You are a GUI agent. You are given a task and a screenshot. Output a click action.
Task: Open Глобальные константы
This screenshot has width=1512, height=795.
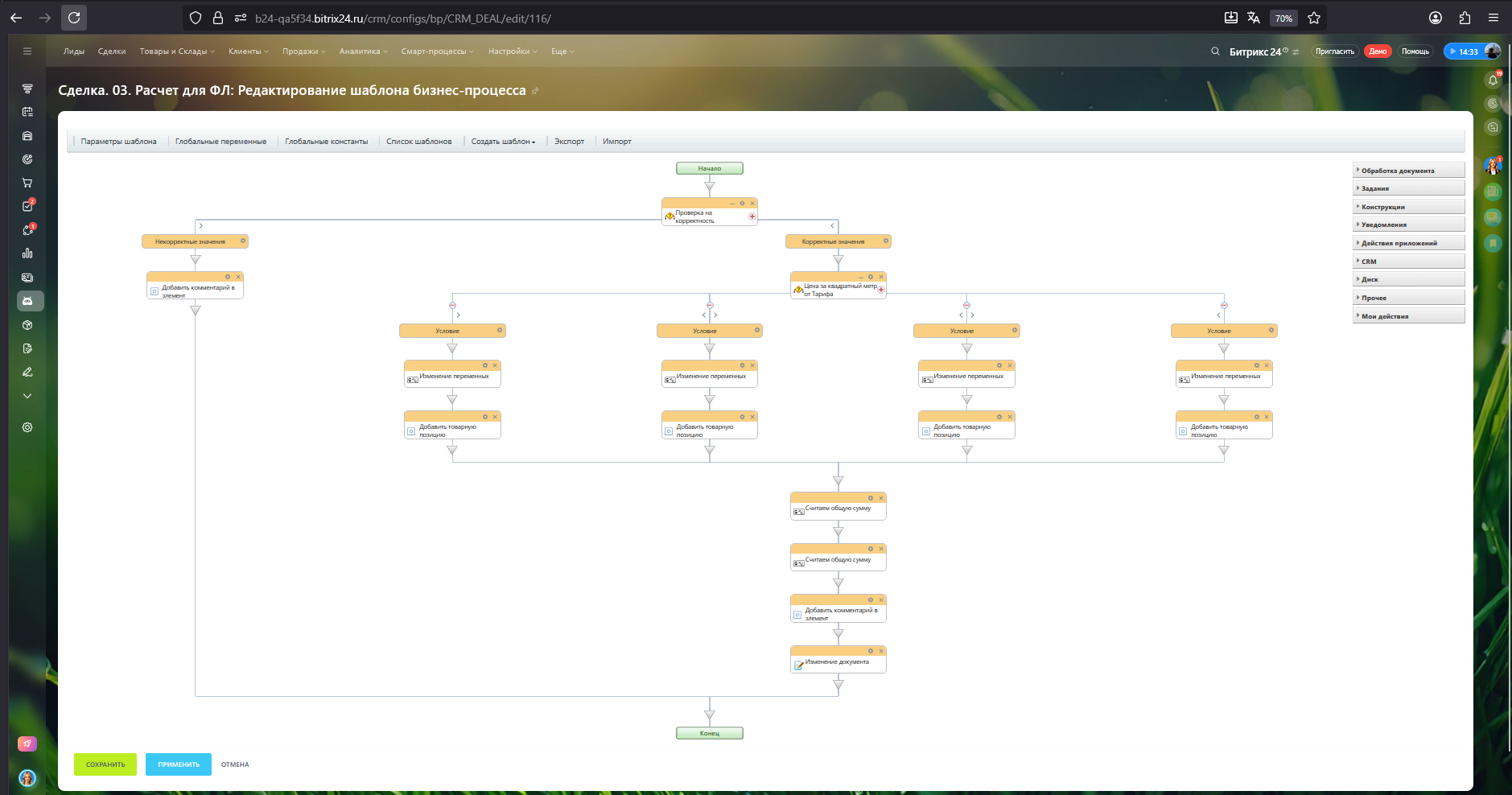point(326,142)
